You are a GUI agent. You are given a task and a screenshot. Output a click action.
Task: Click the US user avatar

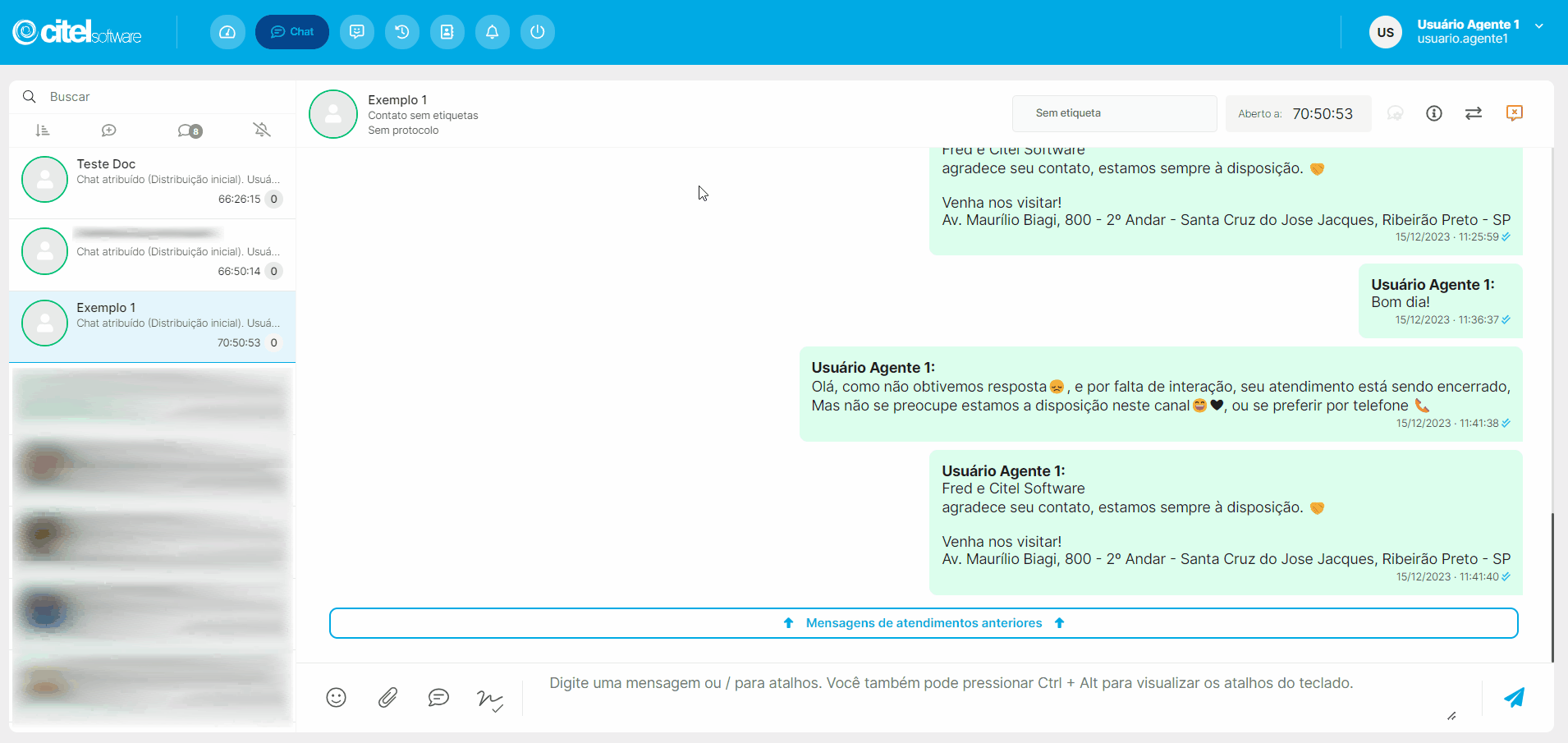(x=1386, y=32)
